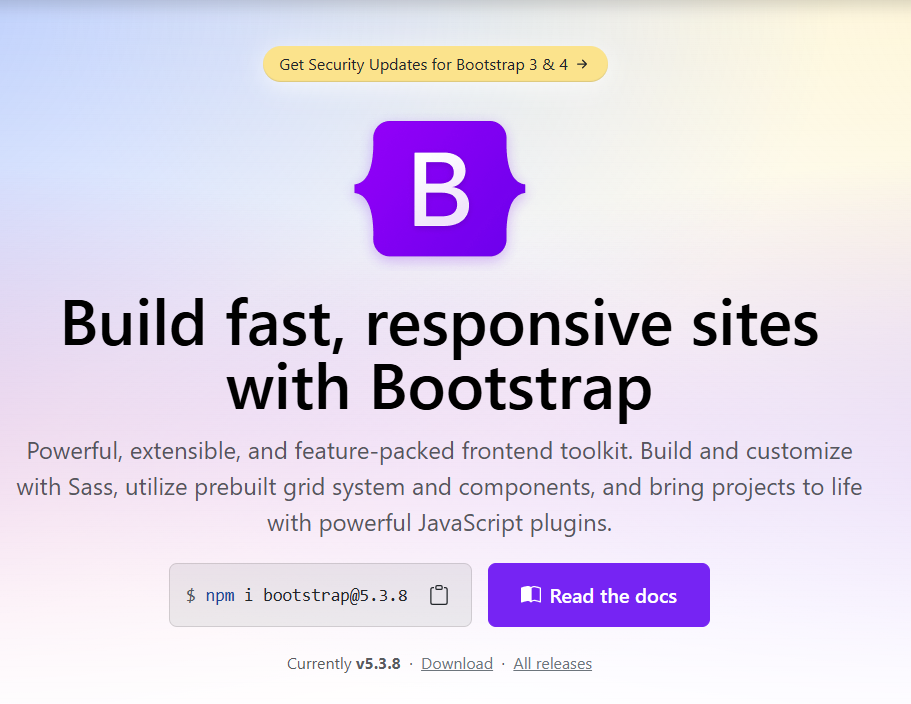The height and width of the screenshot is (704, 911).
Task: Click the Powerful, extensible description paragraph
Action: 439,487
